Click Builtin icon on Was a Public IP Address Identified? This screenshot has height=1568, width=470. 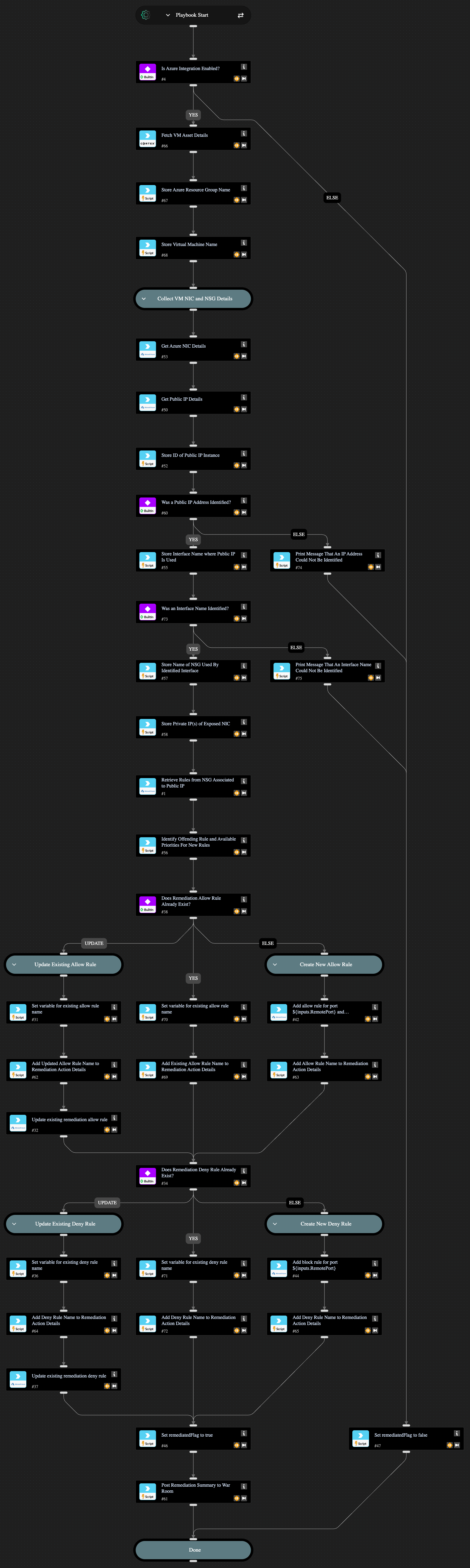click(147, 506)
